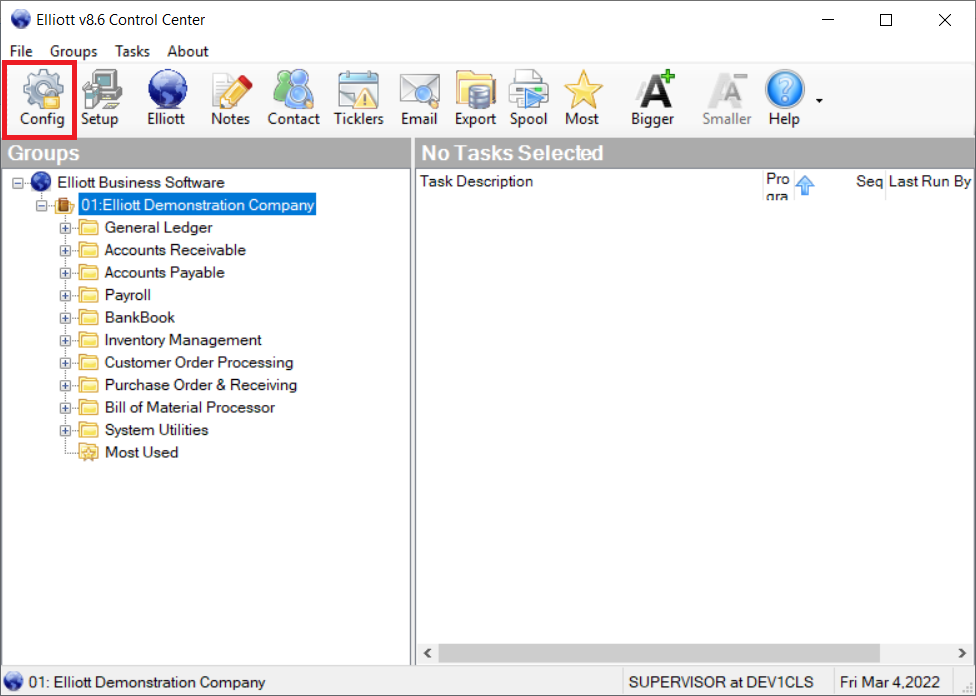Click the blue sort arrow column header

(x=805, y=185)
